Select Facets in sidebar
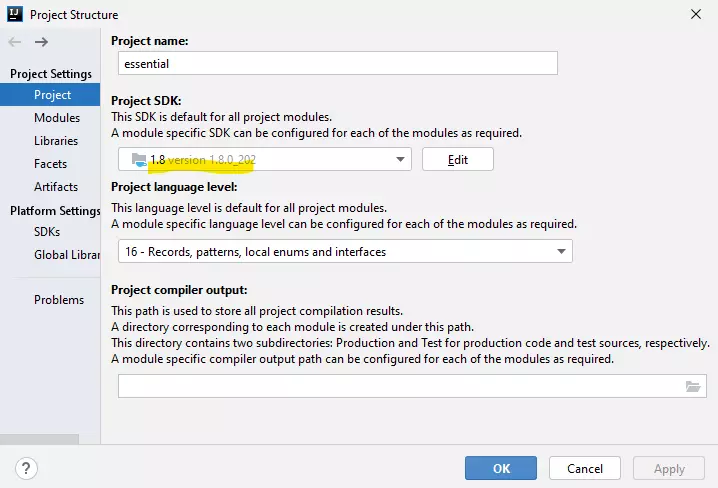 click(x=50, y=164)
